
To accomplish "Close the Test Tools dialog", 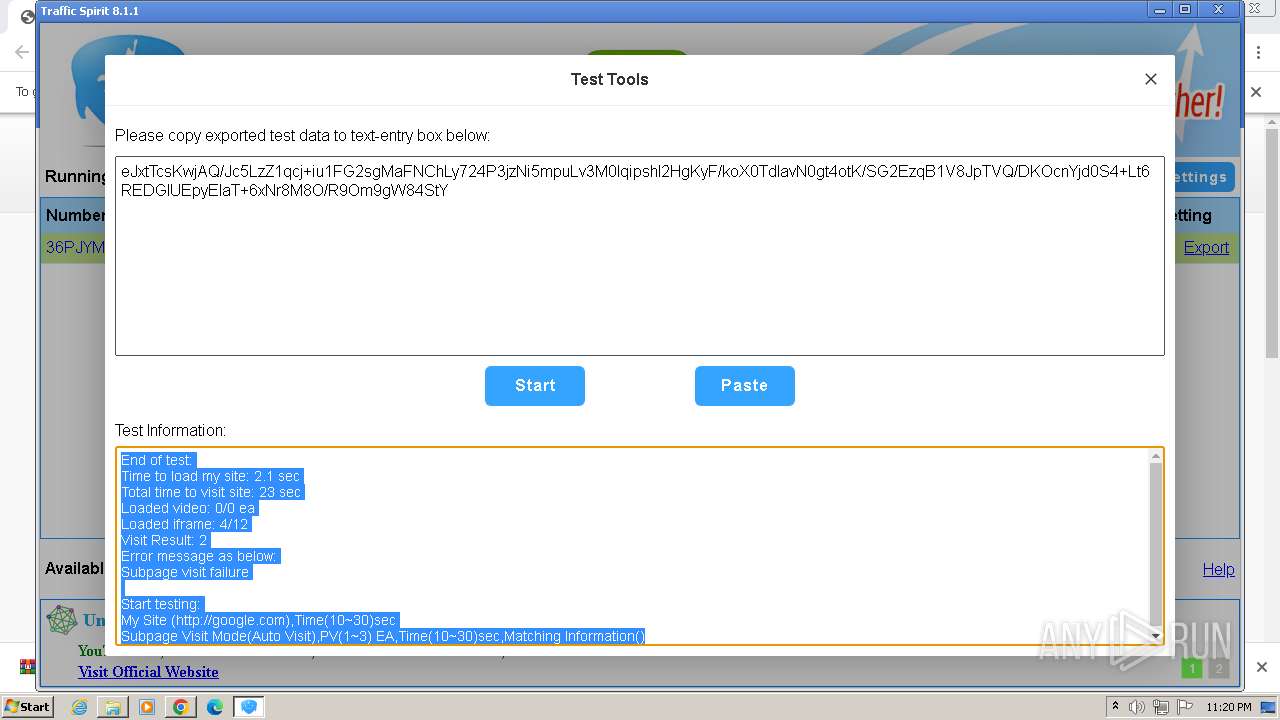I will tap(1151, 79).
